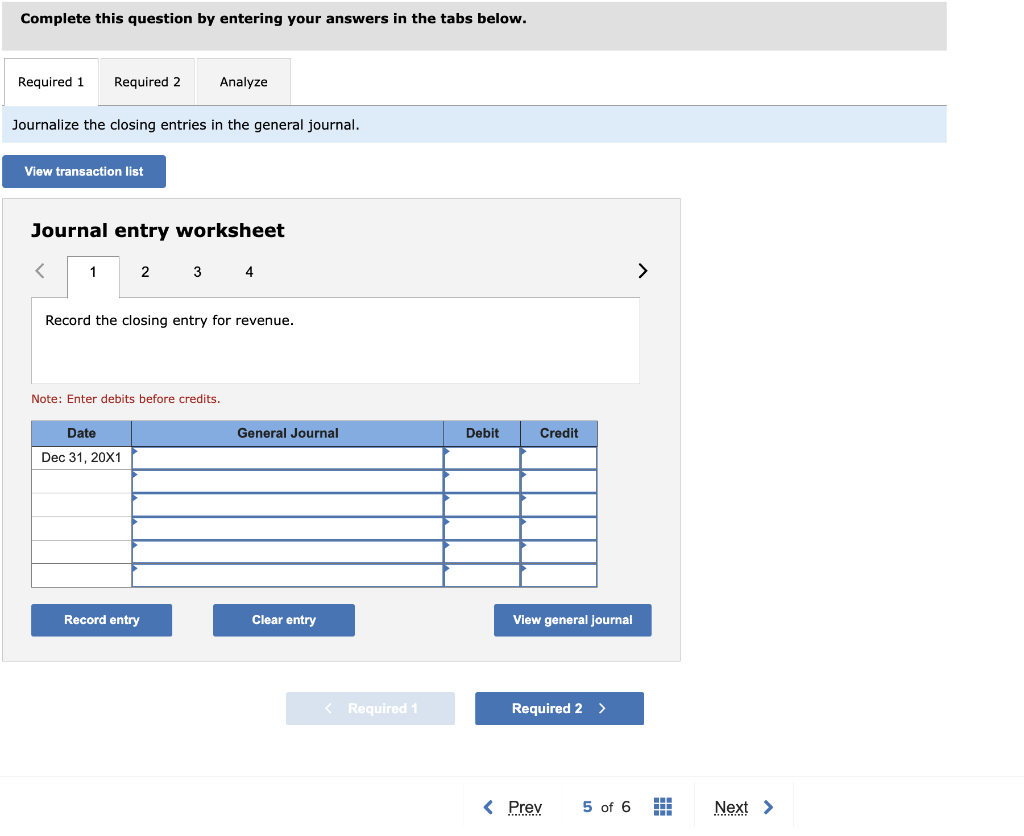The height and width of the screenshot is (836, 1024).
Task: Click Credit field in fifth journal row
Action: pos(559,552)
